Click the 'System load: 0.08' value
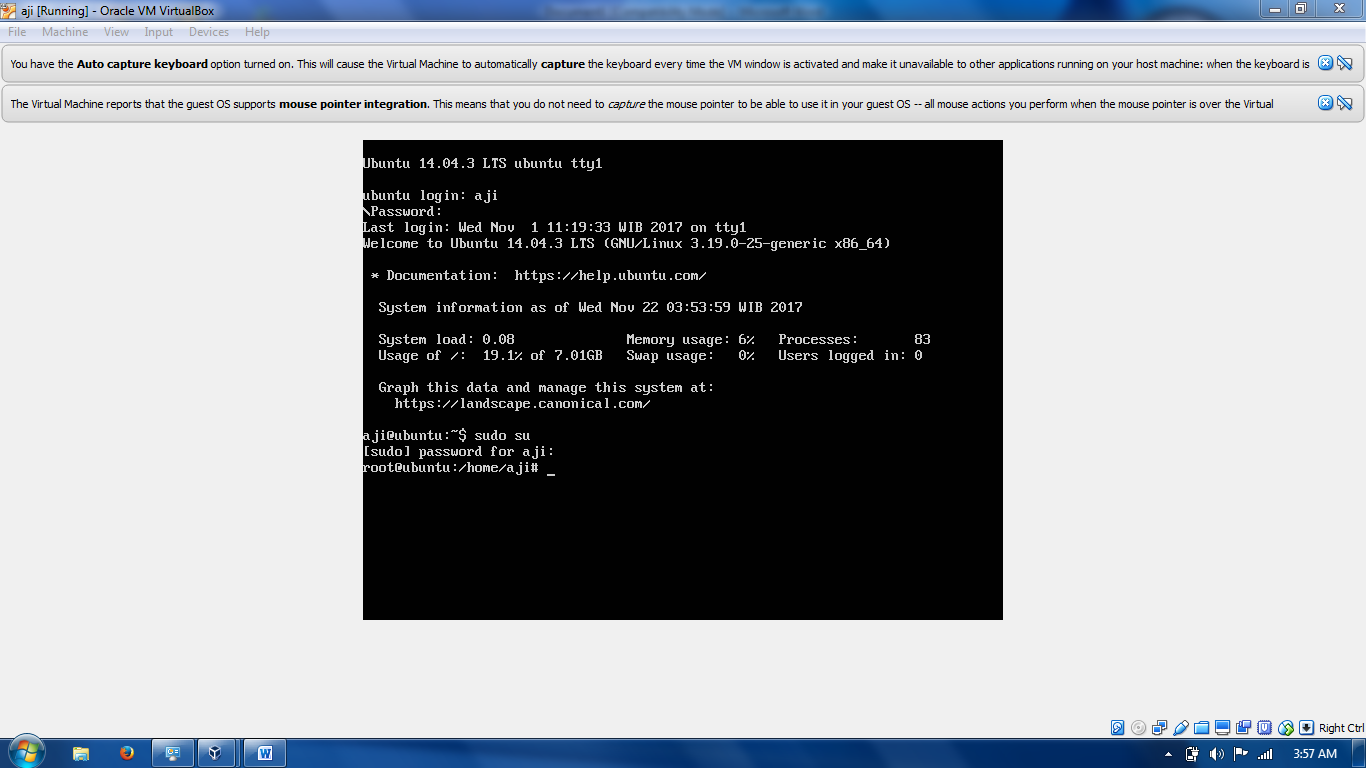Screen dimensions: 1366x768 [446, 339]
